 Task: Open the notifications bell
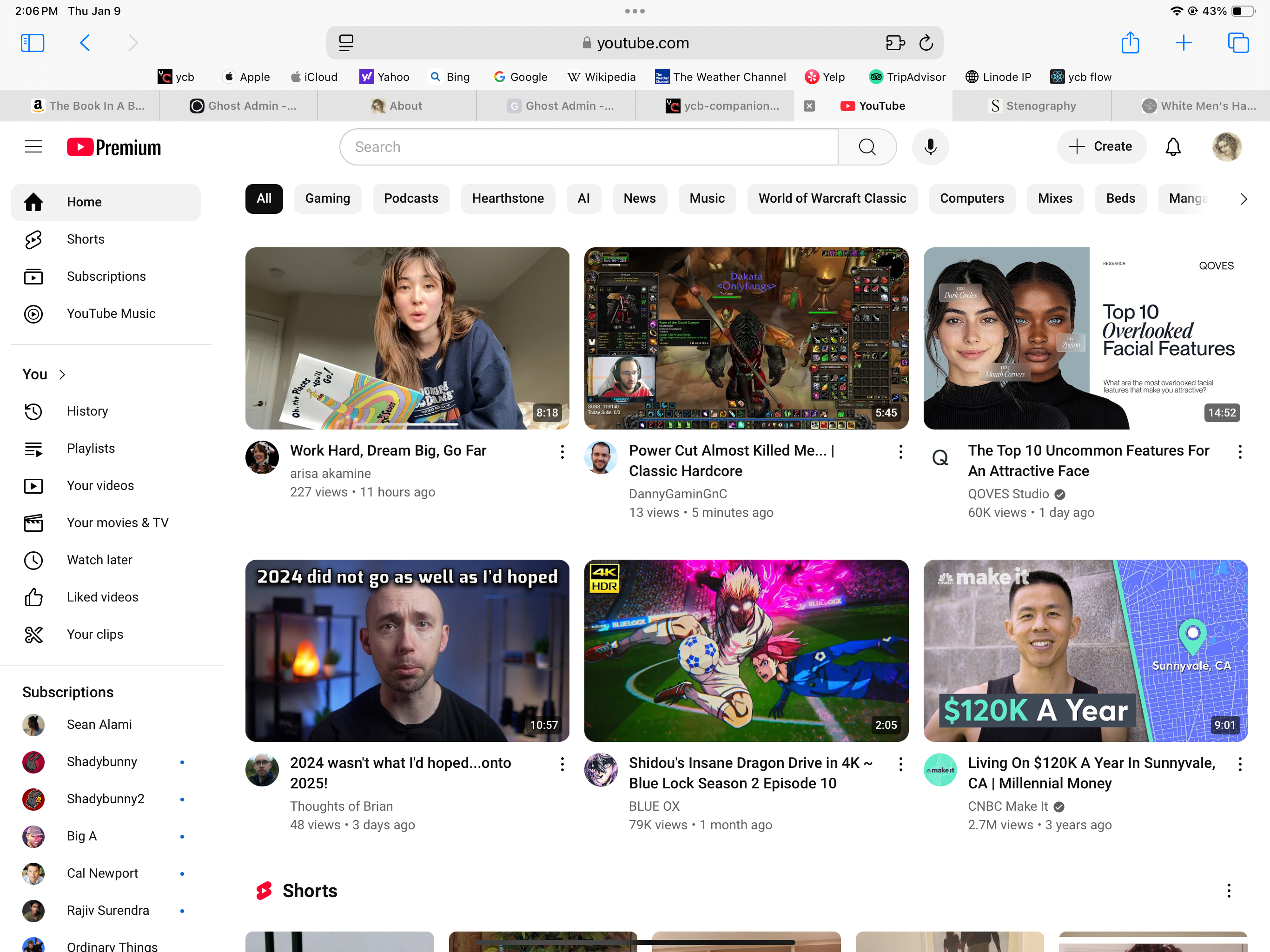(1173, 147)
